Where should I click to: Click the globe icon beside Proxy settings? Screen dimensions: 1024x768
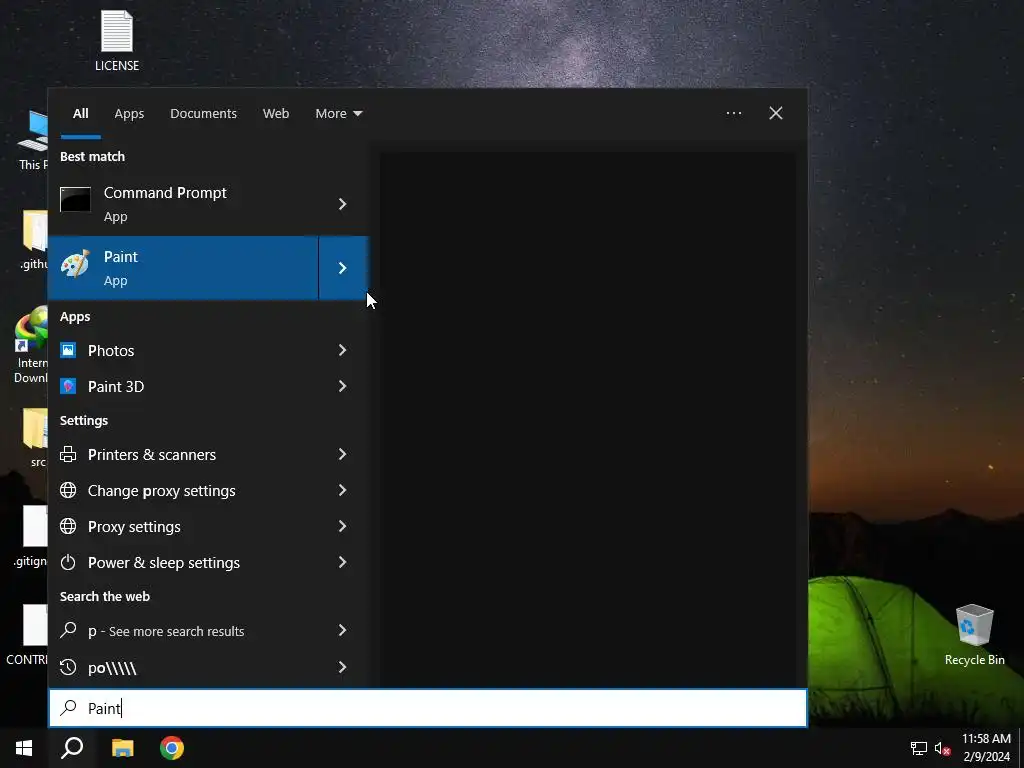(68, 526)
